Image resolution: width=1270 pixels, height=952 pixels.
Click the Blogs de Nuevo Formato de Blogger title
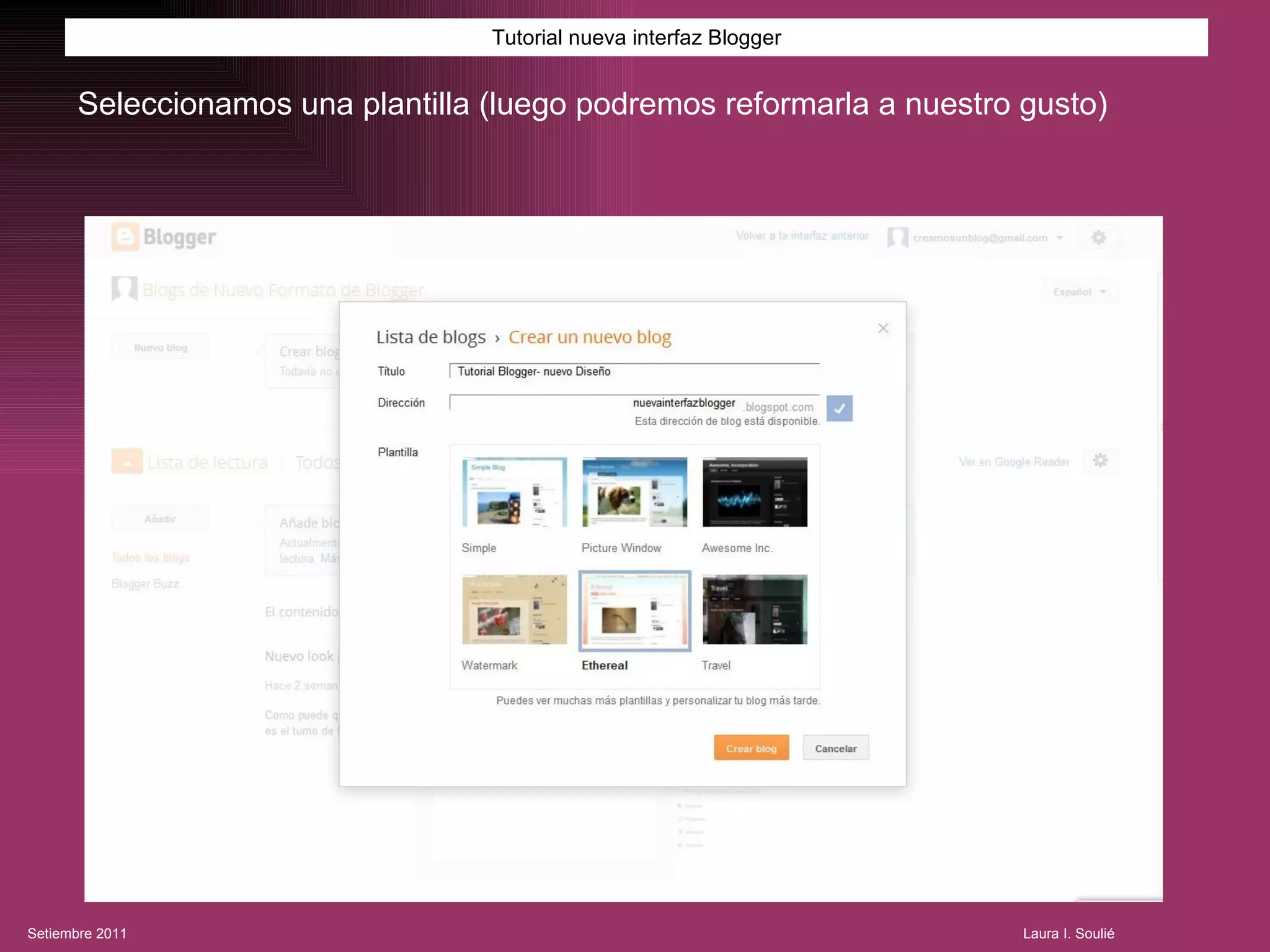pos(283,290)
